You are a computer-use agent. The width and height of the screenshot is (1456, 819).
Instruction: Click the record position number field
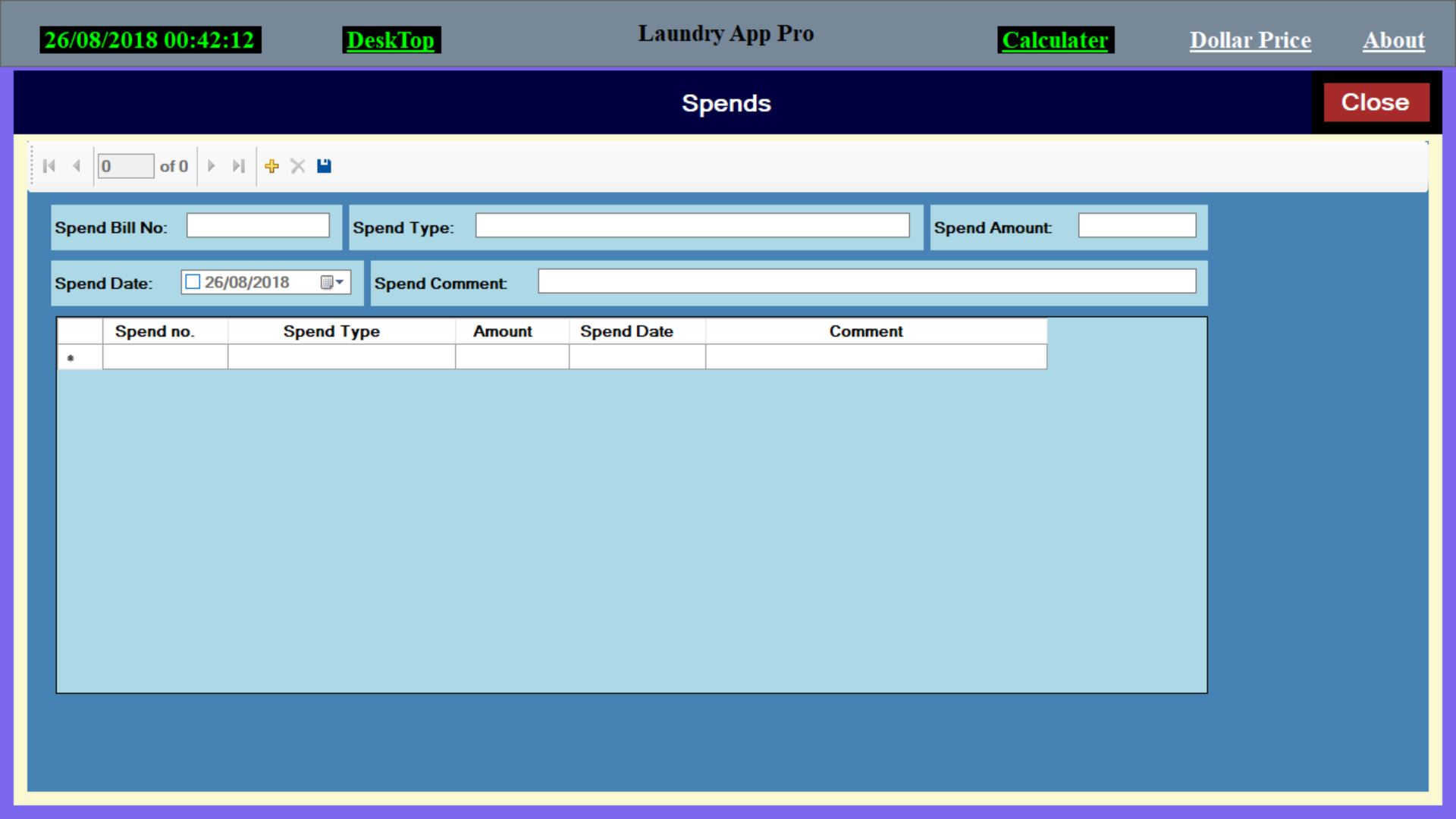click(x=126, y=166)
